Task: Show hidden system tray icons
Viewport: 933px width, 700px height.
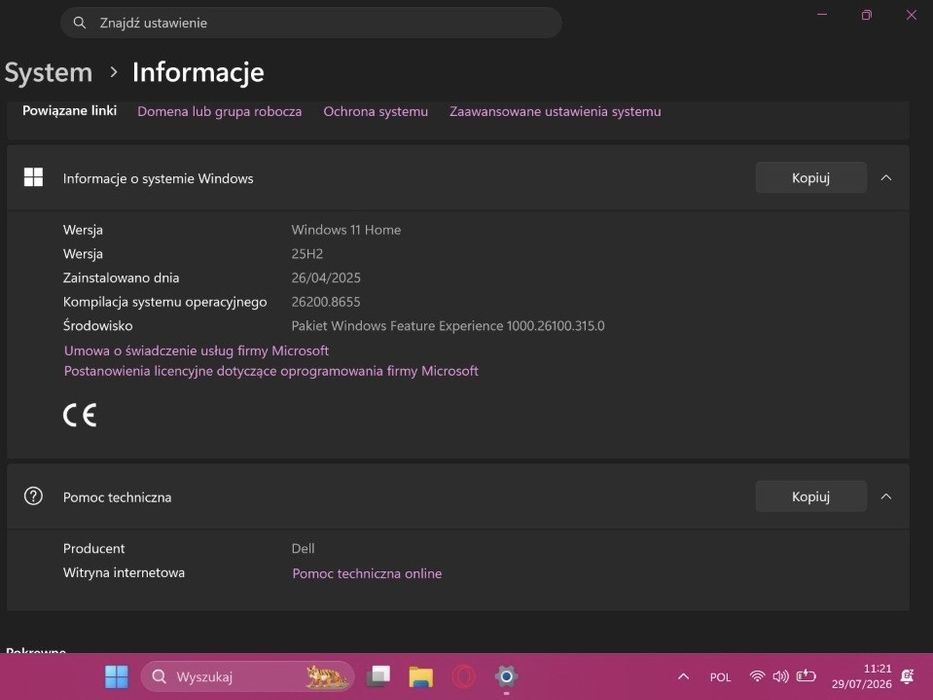Action: coord(684,677)
